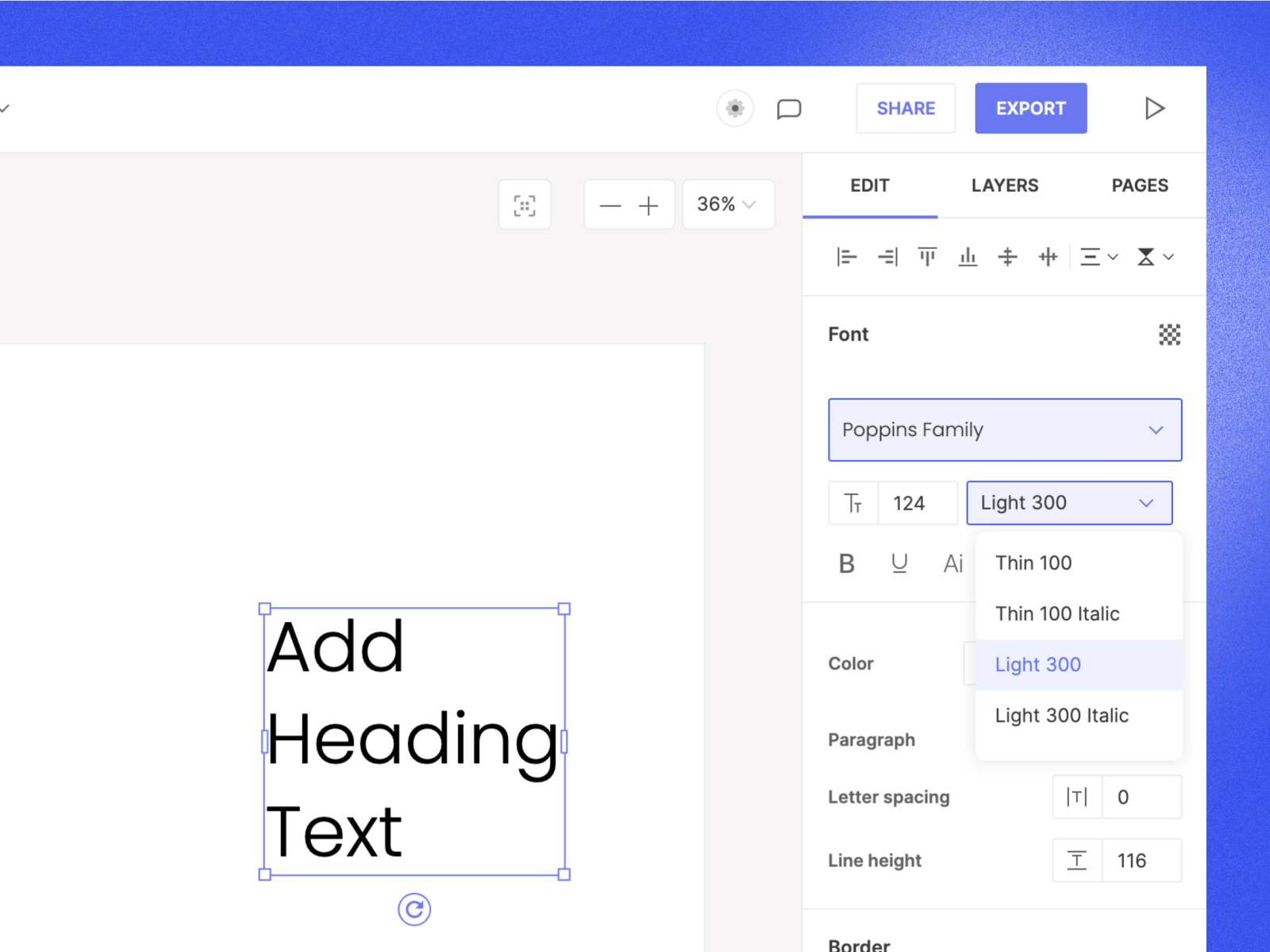This screenshot has width=1270, height=952.
Task: Open the Light 300 weight dropdown
Action: 1068,502
